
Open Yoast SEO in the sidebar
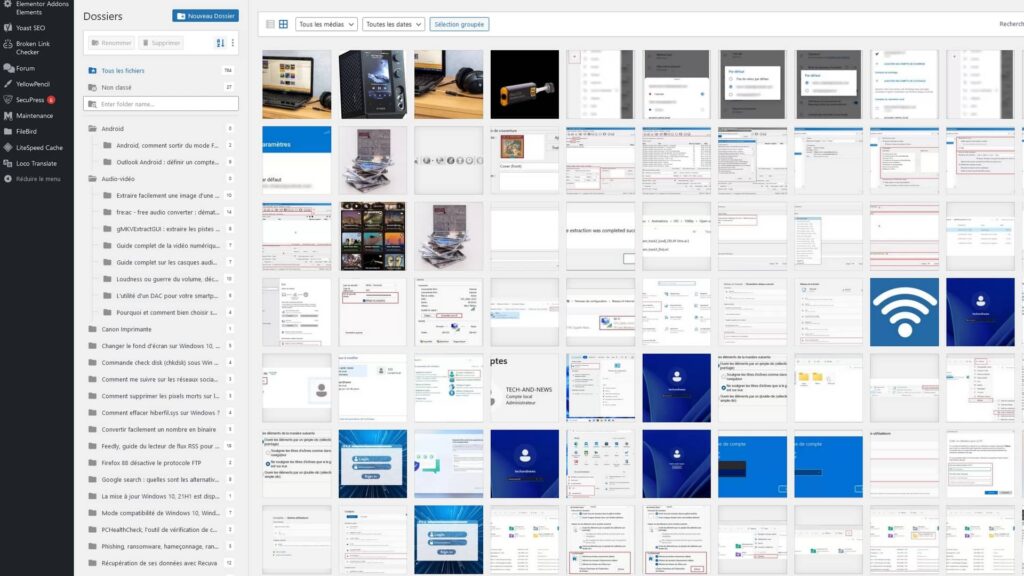[x=30, y=28]
